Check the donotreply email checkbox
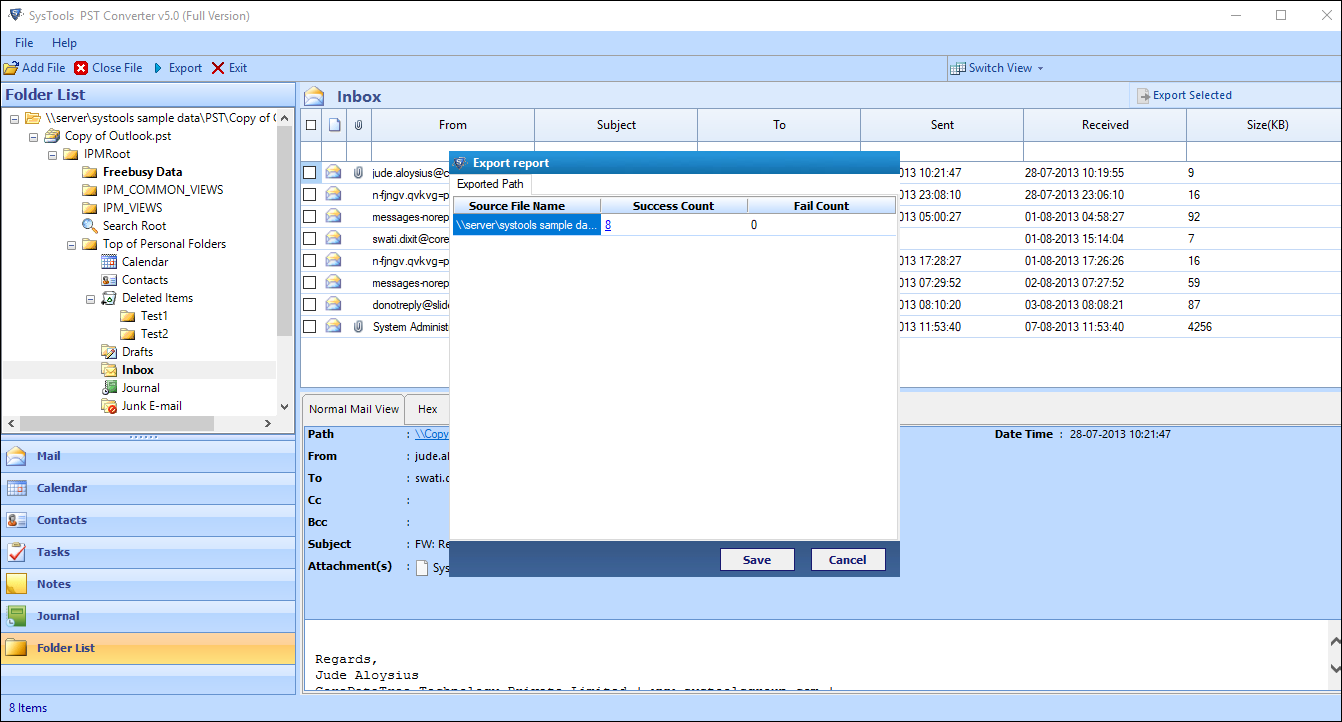Screen dimensions: 1342x722 point(310,304)
